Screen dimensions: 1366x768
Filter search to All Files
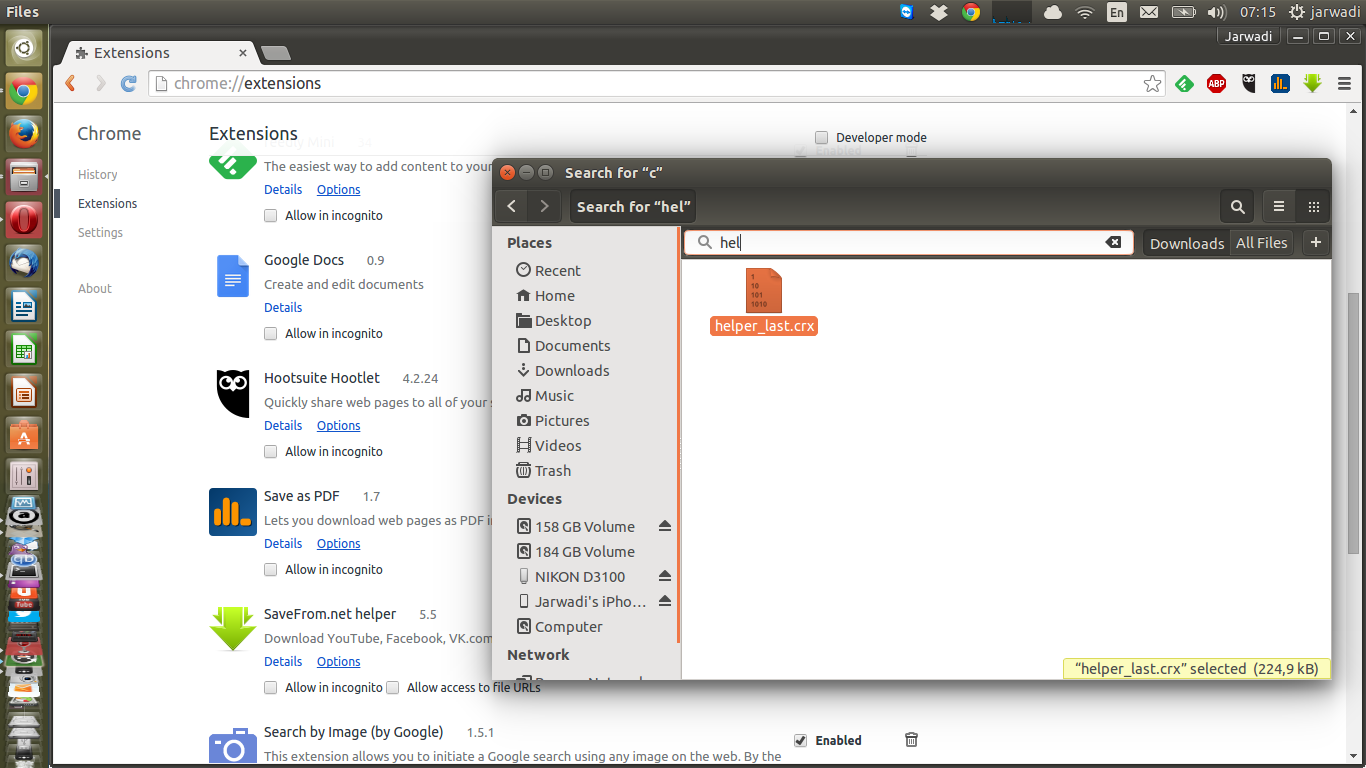[x=1261, y=243]
